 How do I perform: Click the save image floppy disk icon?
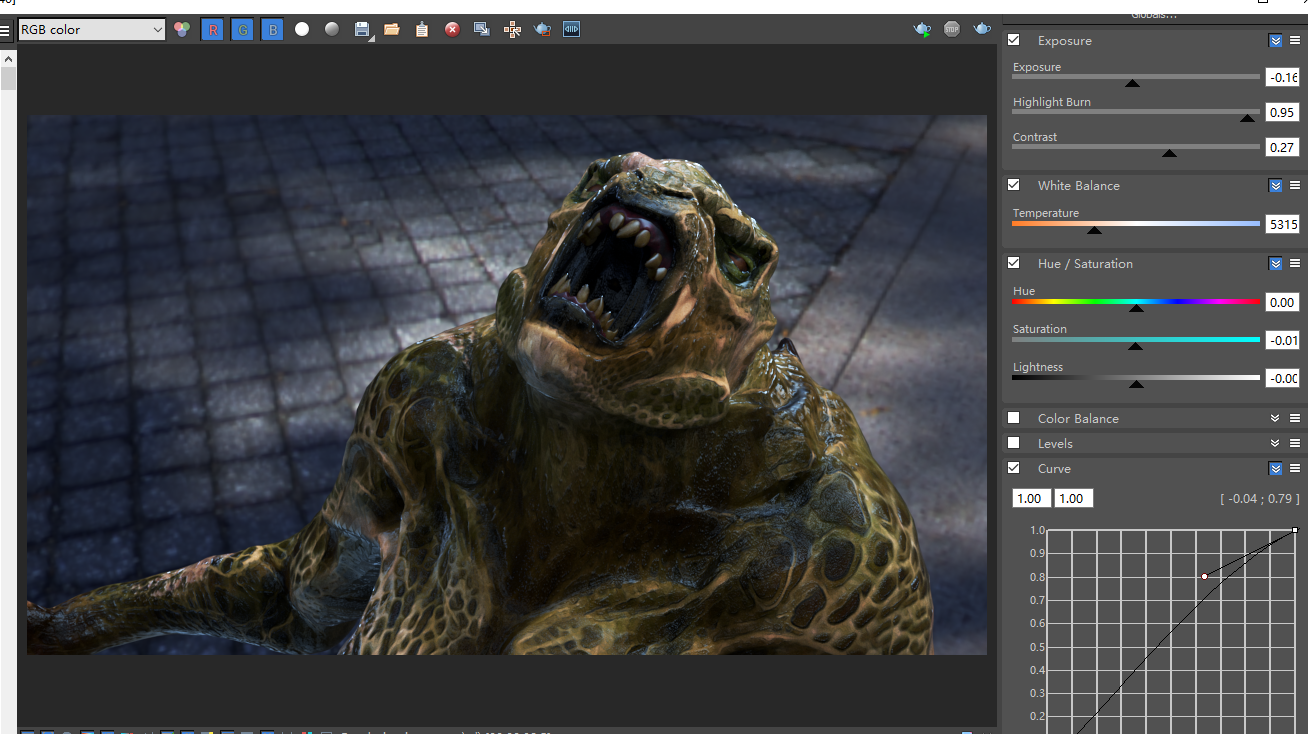point(362,30)
